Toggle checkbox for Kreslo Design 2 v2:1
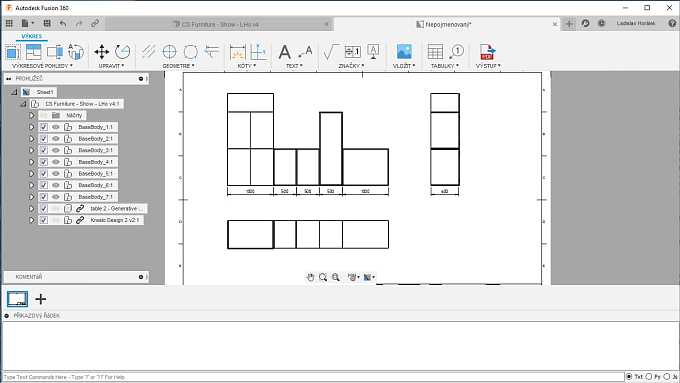Screen dimensions: 680x383 pyautogui.click(x=44, y=220)
